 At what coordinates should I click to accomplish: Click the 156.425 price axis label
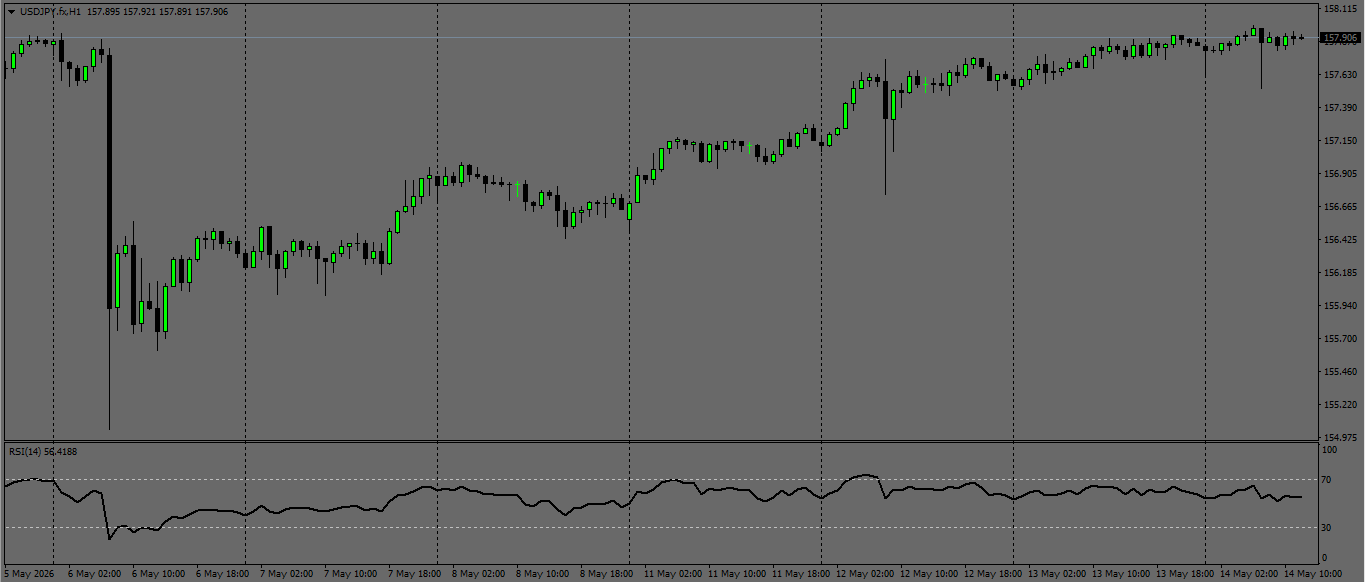click(1340, 240)
